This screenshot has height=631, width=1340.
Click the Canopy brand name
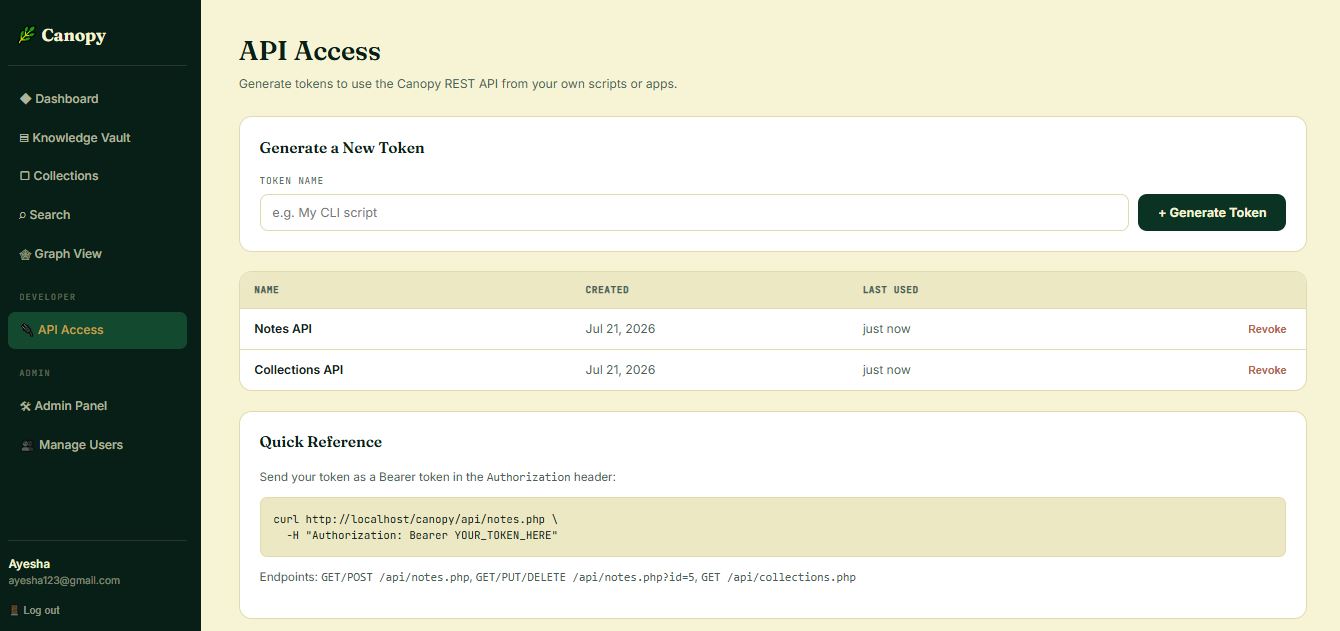(x=74, y=36)
